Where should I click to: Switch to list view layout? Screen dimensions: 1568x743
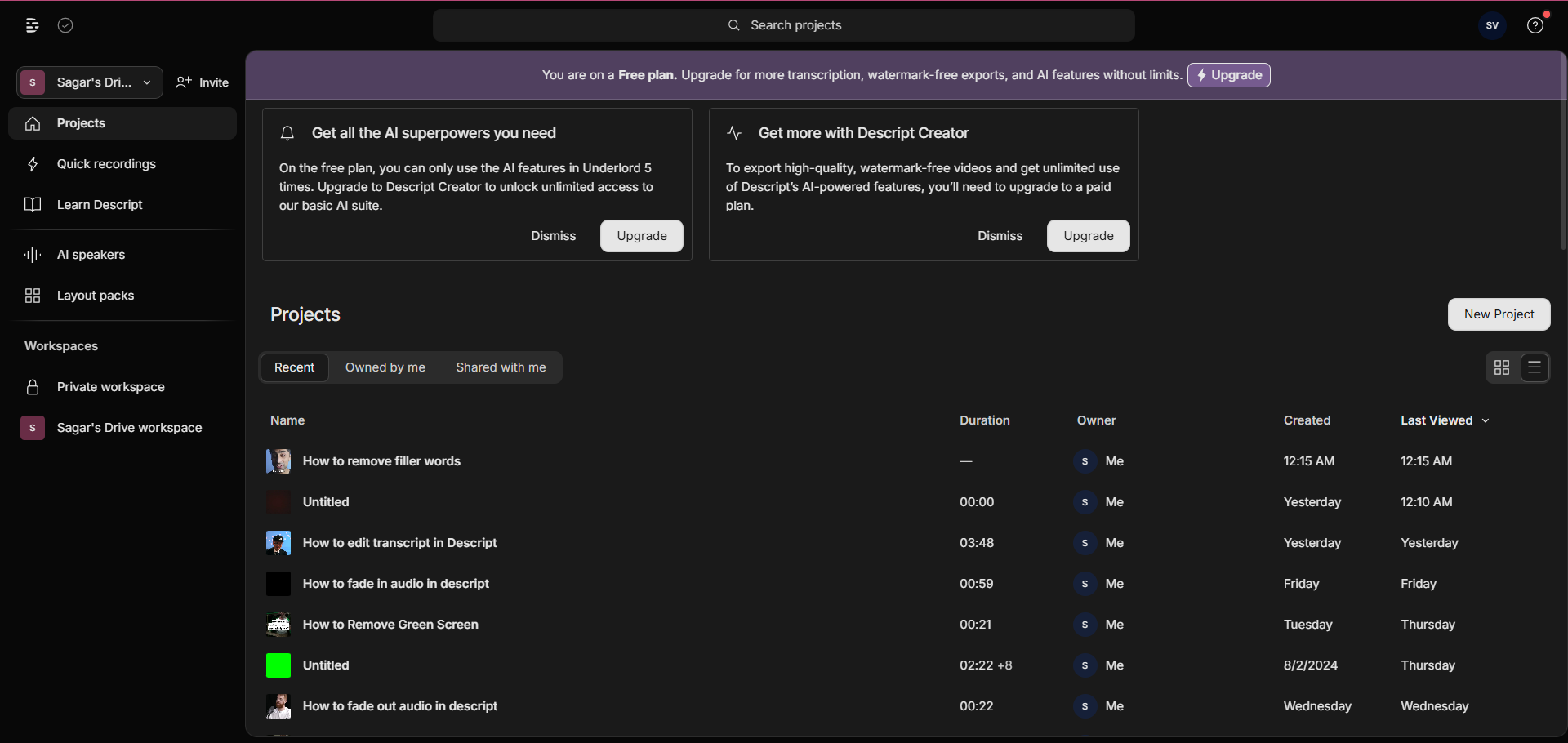(x=1535, y=367)
